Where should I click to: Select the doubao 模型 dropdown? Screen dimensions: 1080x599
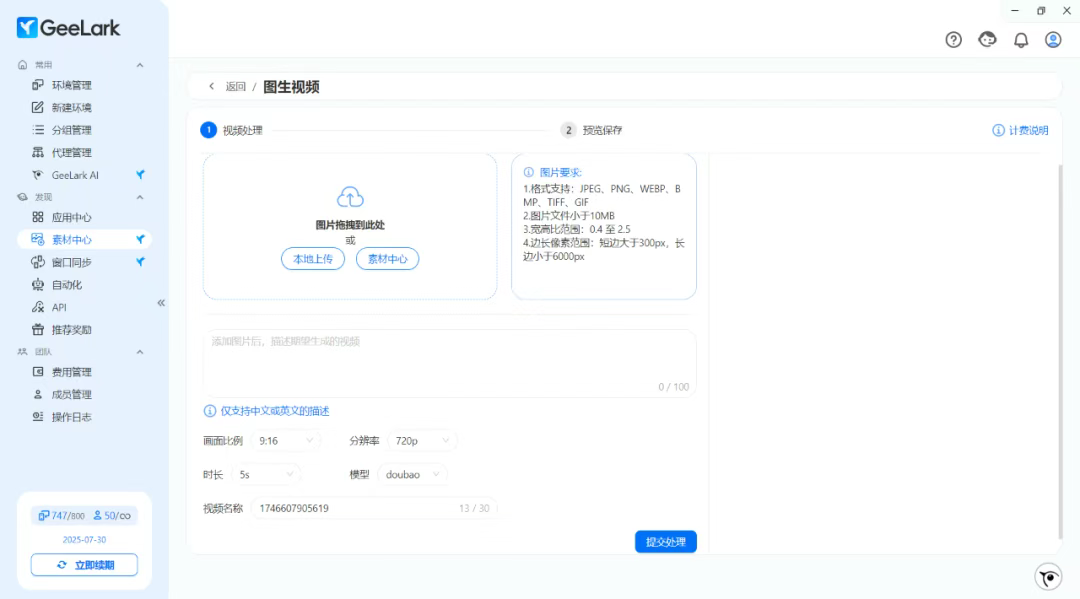pos(413,475)
